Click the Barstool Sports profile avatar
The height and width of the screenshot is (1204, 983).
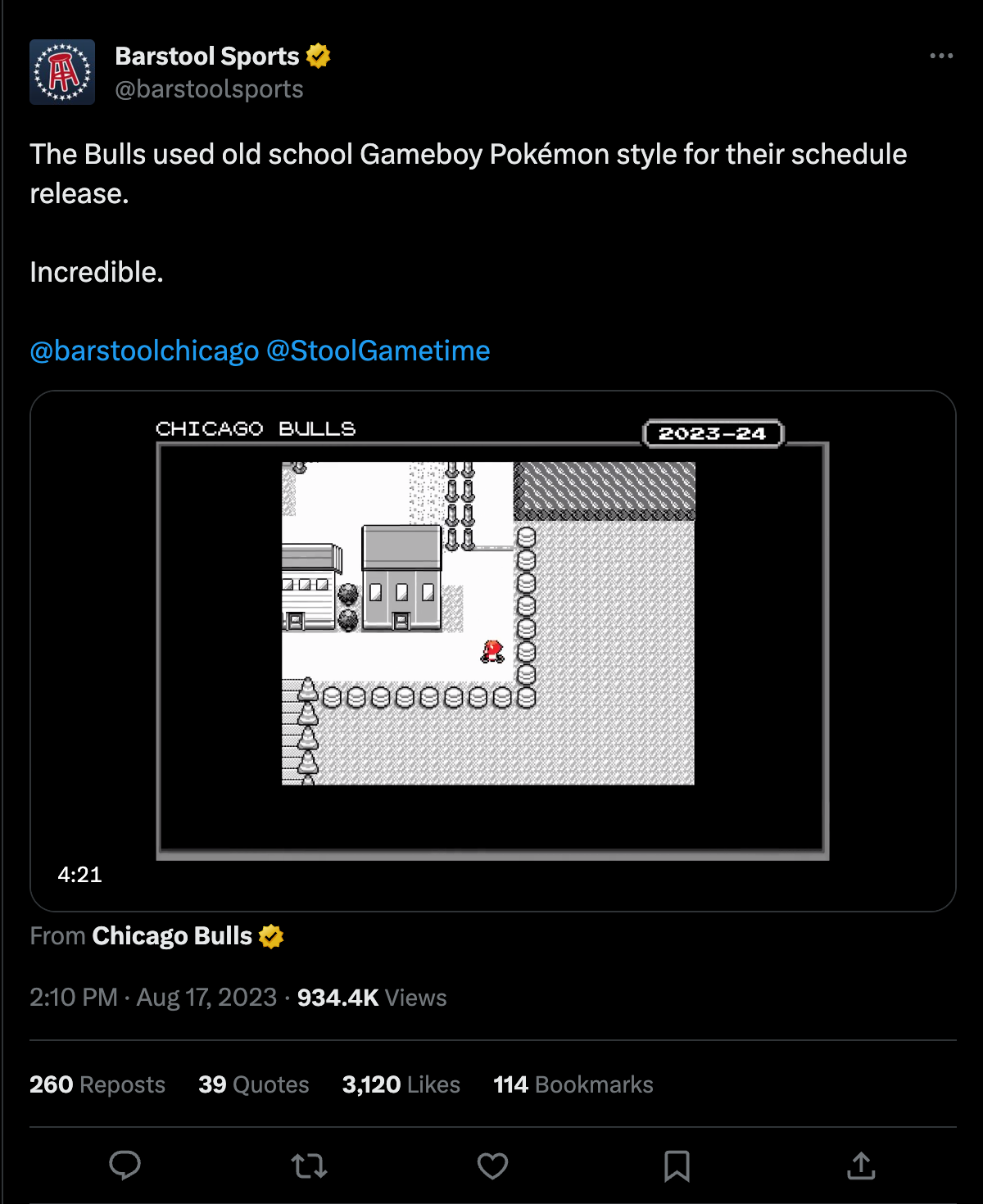click(62, 72)
